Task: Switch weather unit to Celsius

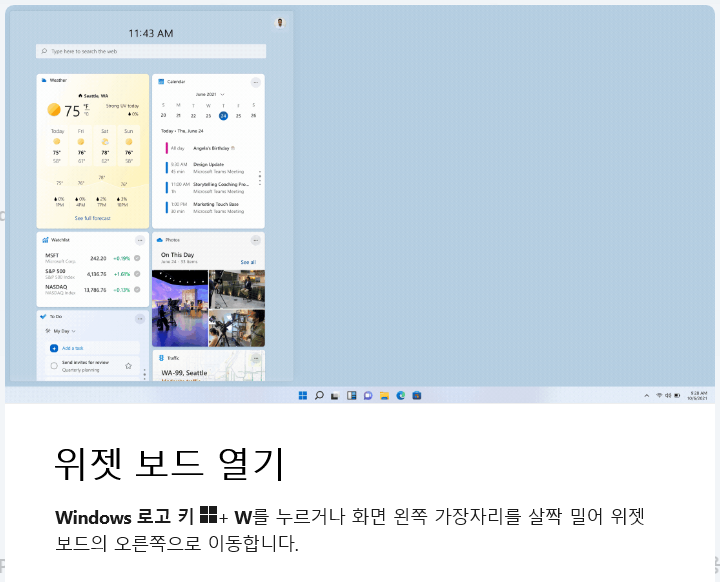Action: point(86,113)
